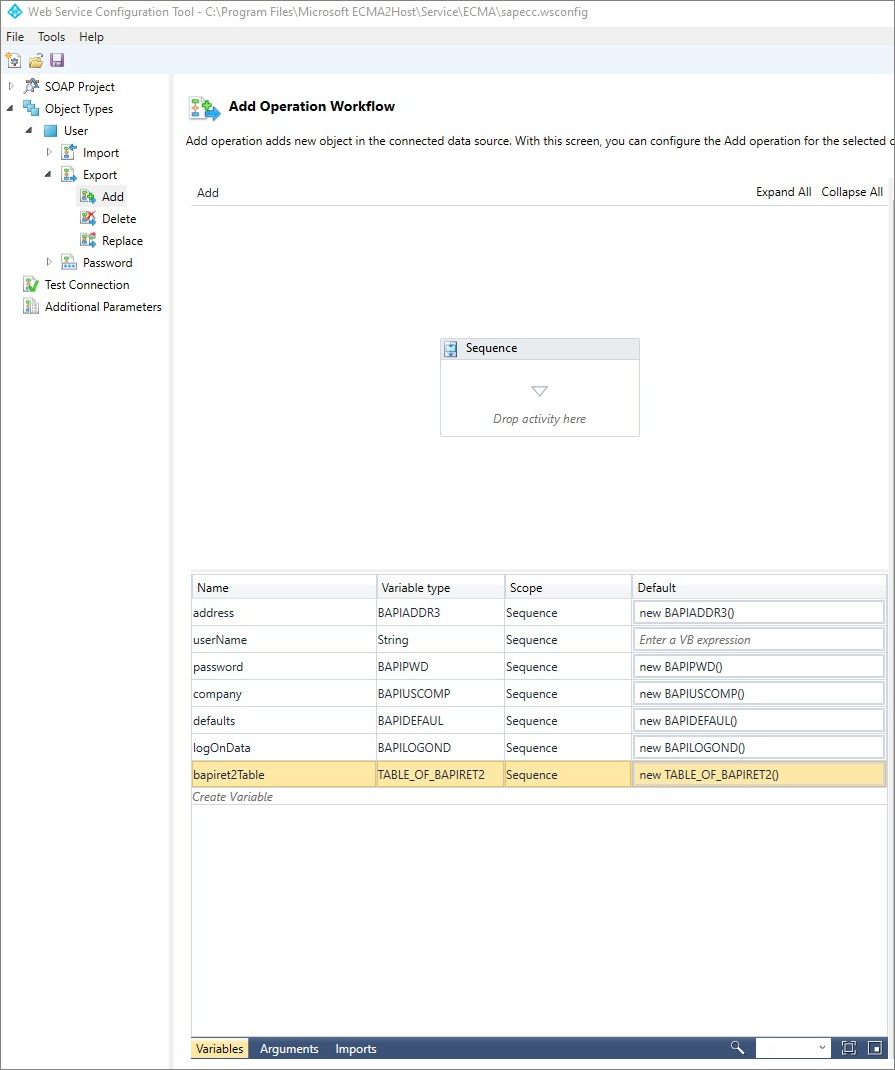Click the Open file toolbar icon
Image resolution: width=895 pixels, height=1070 pixels.
35,60
